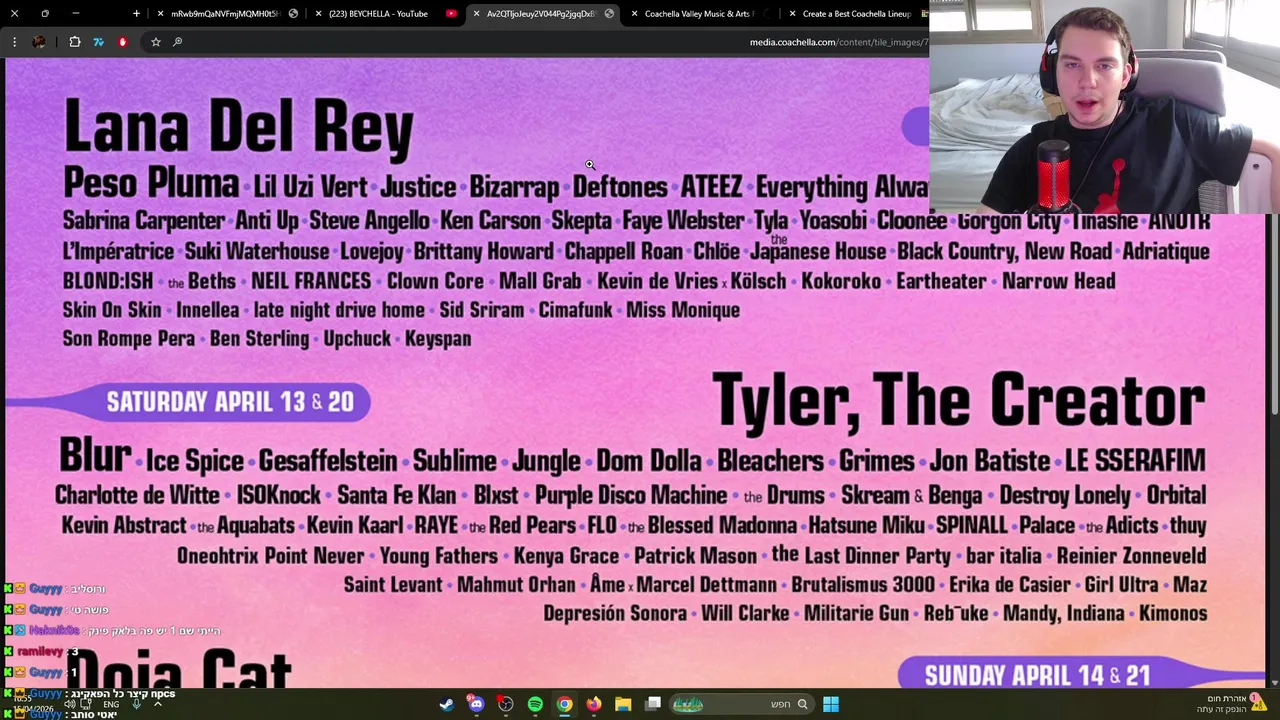Screen dimensions: 1280x720
Task: Open a new tab with plus button
Action: (x=137, y=14)
